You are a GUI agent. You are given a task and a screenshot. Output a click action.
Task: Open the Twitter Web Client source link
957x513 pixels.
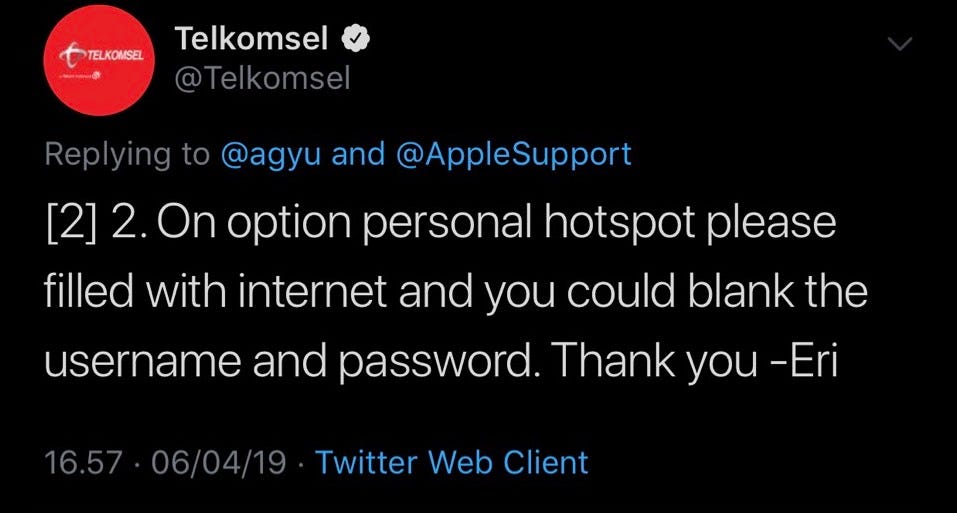coord(452,462)
